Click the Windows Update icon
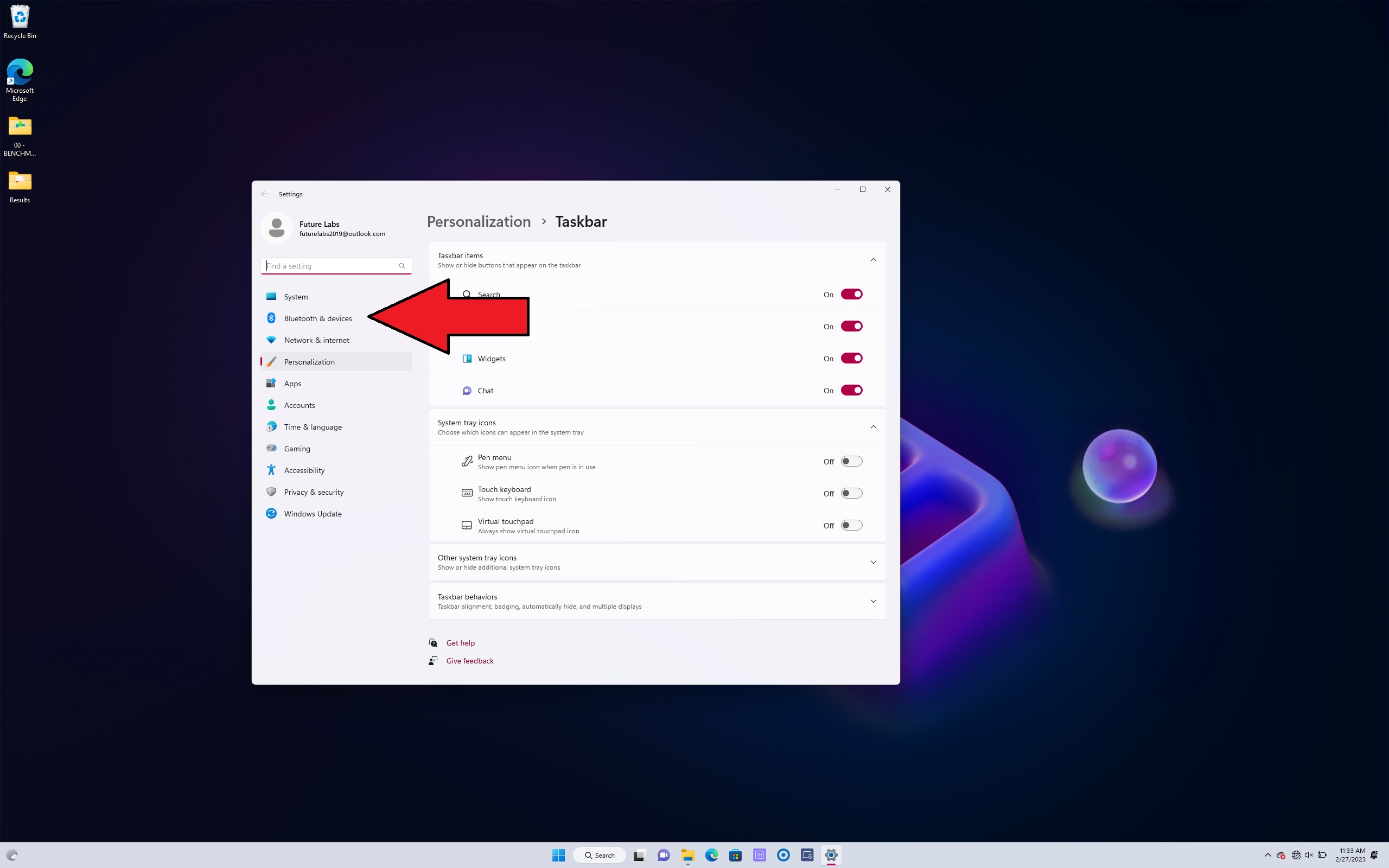The image size is (1389, 868). [270, 513]
